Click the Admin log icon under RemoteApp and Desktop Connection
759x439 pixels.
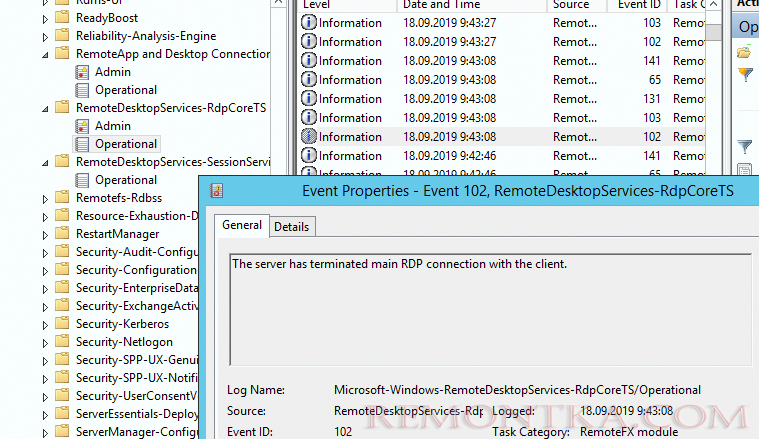point(82,72)
